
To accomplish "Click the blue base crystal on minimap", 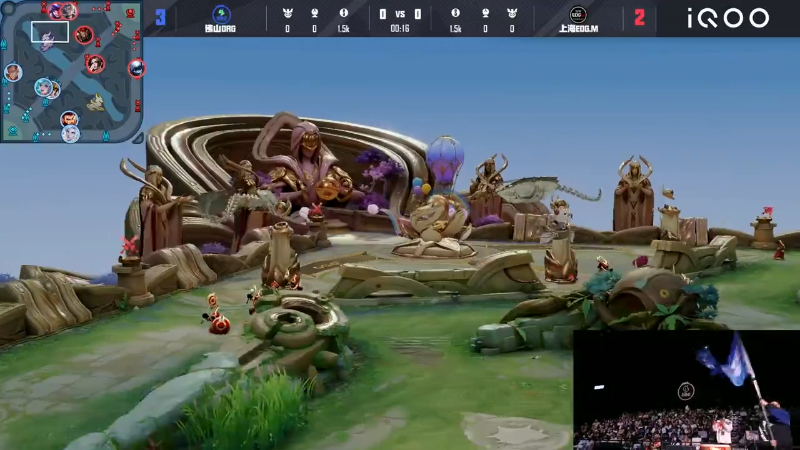I will pos(13,131).
